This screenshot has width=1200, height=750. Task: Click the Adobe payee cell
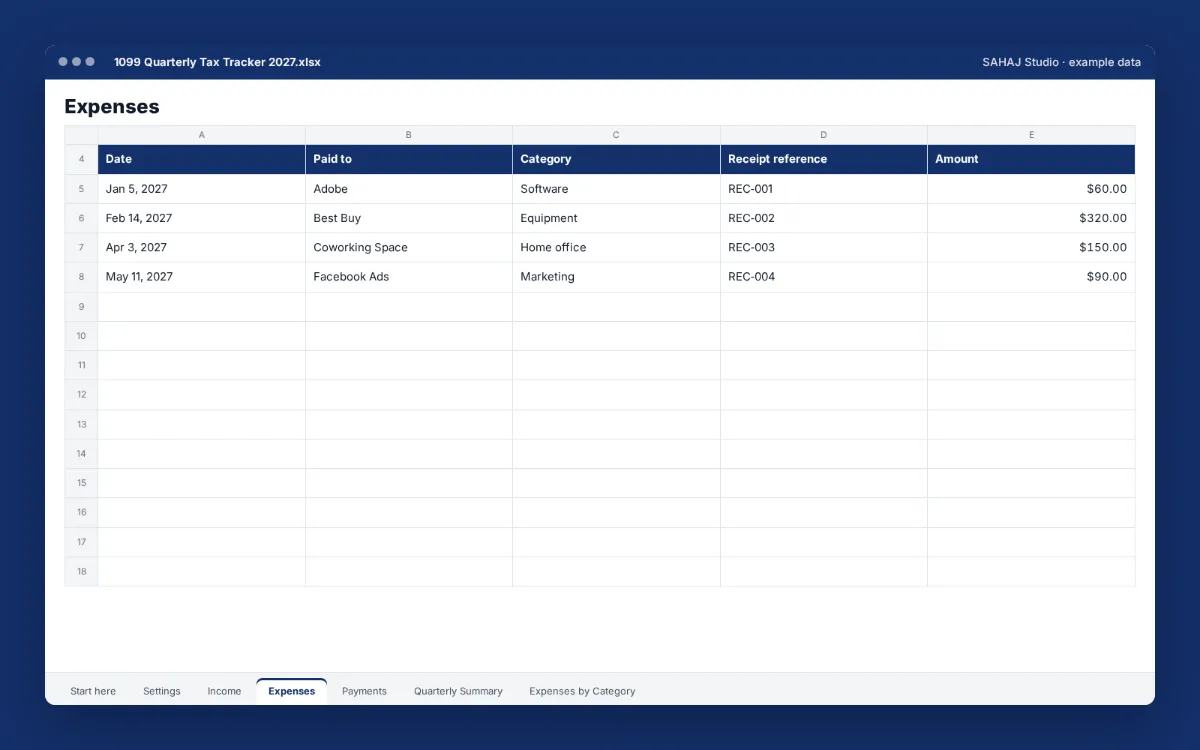click(x=409, y=189)
